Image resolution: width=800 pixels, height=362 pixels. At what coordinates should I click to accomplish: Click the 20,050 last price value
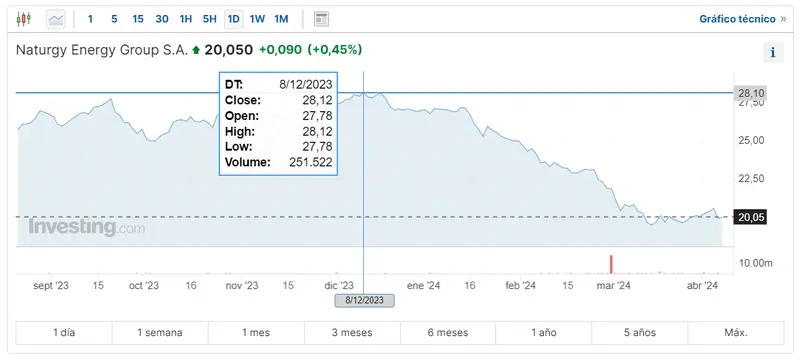229,50
